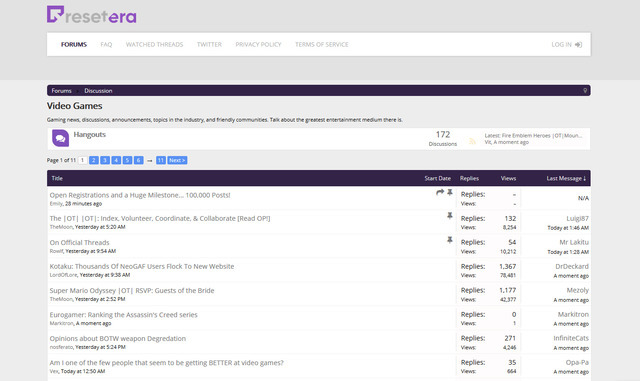Click last poster Opa-Pa

pyautogui.click(x=577, y=362)
